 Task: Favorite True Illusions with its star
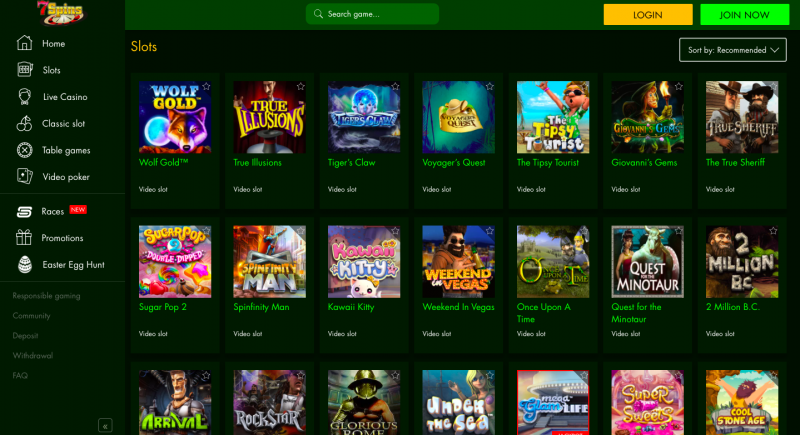(301, 87)
